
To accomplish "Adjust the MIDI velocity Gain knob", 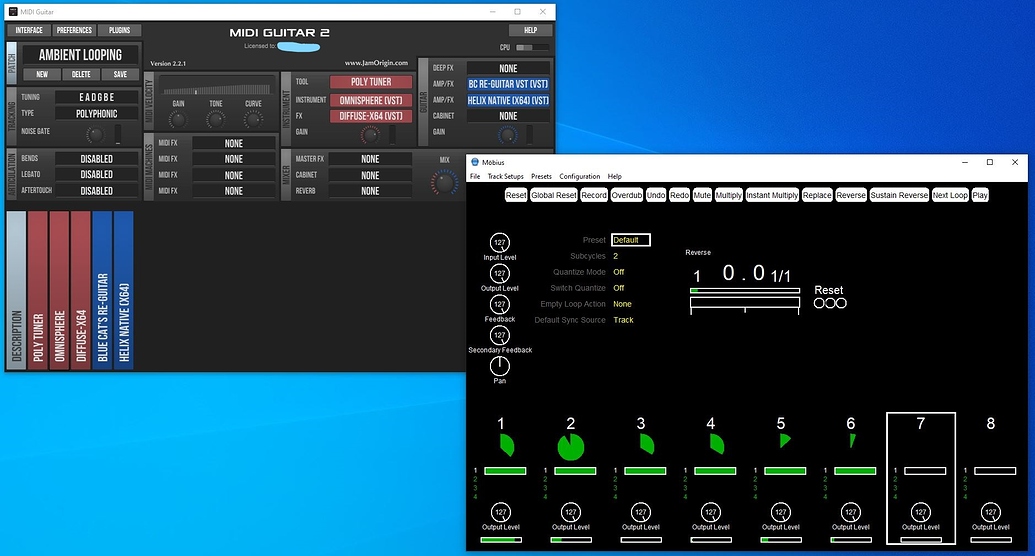I will (x=178, y=120).
